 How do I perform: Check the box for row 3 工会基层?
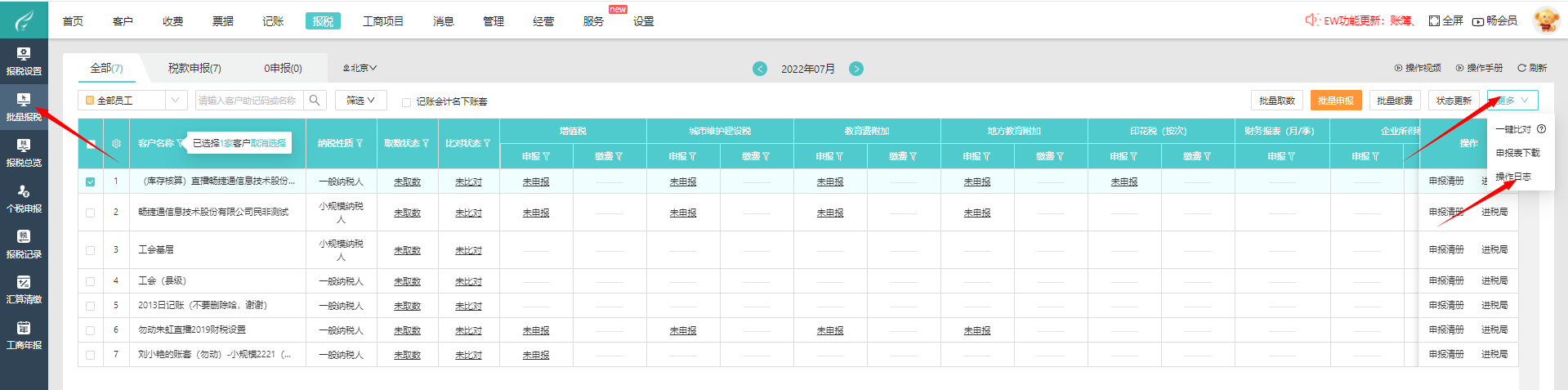pos(91,250)
